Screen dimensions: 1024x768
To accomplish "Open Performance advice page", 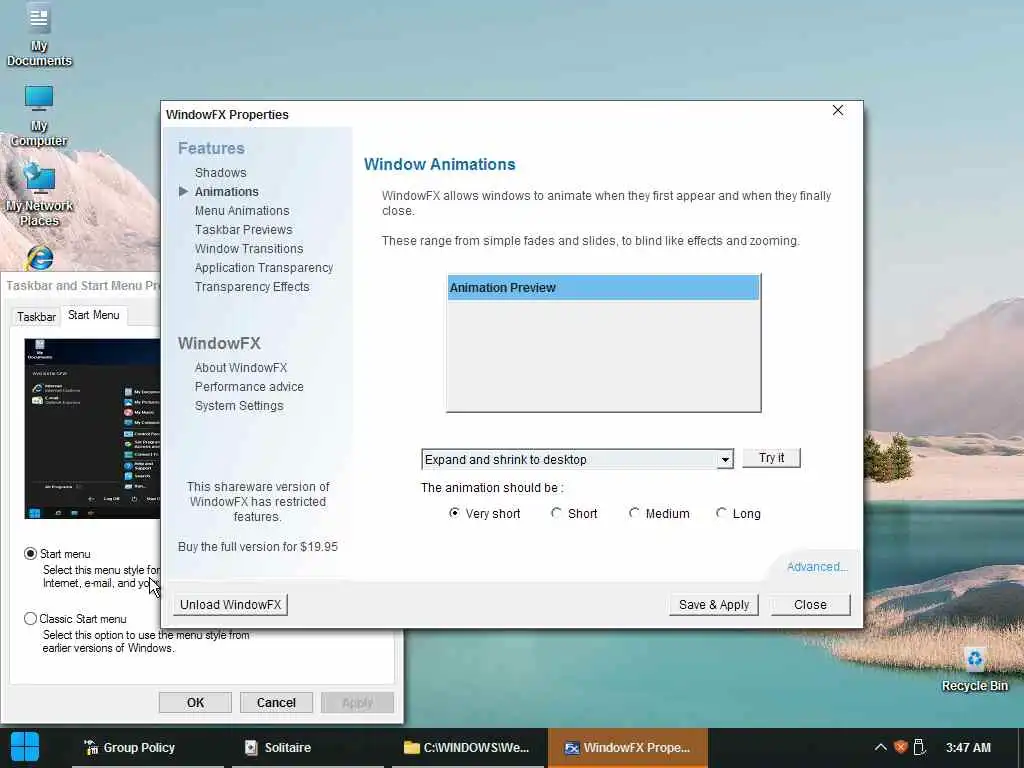I will coord(249,387).
